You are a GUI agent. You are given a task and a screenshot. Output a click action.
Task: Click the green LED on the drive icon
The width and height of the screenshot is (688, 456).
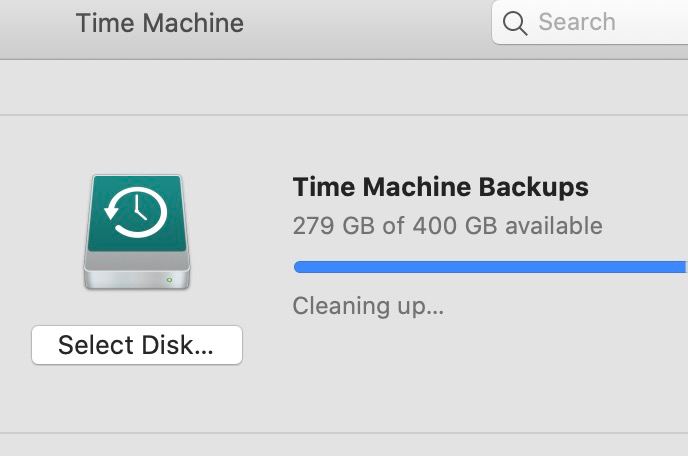[169, 280]
